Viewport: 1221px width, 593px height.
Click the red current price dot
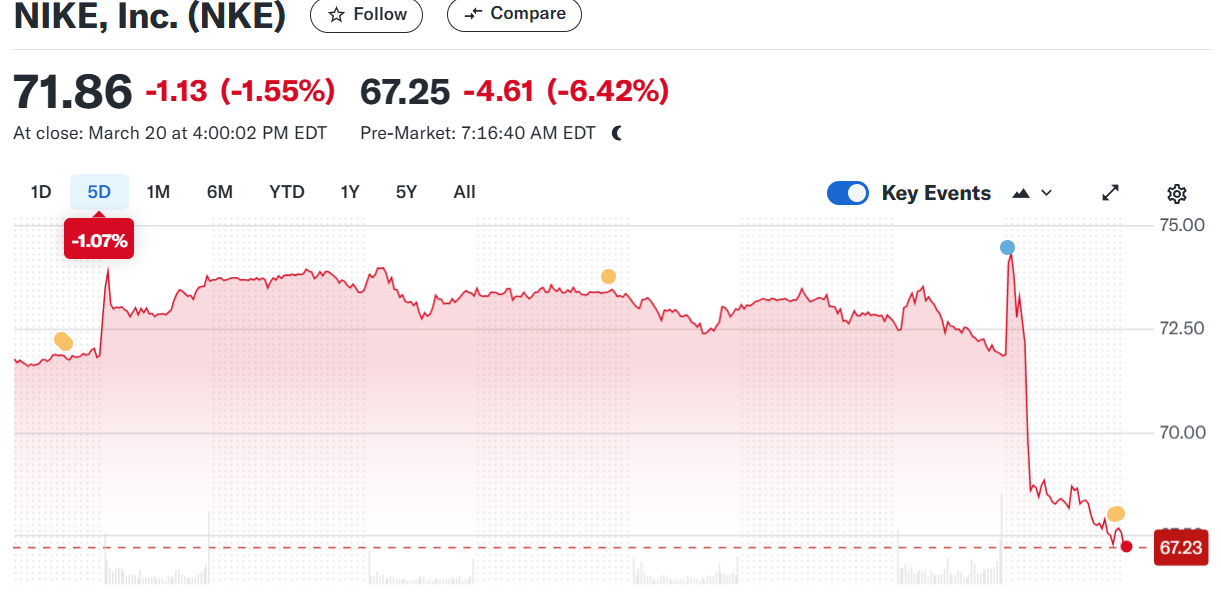pos(1127,546)
